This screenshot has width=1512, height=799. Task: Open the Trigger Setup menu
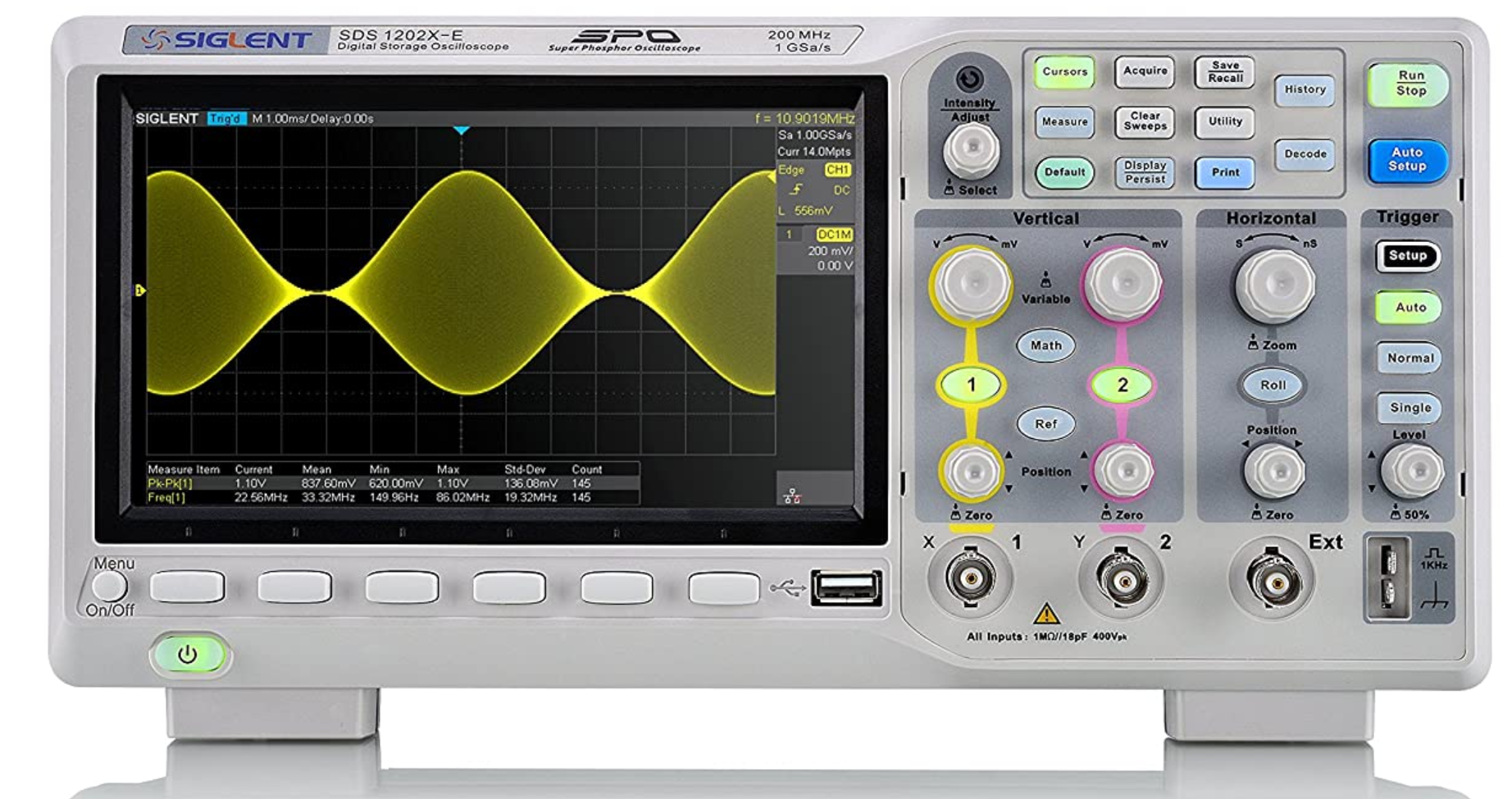click(1407, 256)
